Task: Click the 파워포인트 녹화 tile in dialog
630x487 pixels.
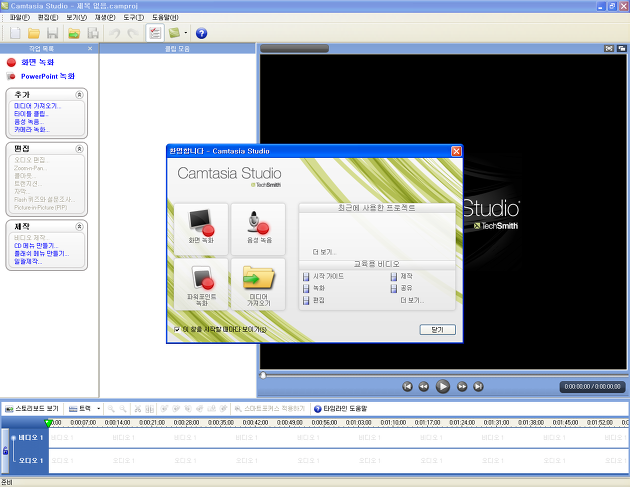Action: [x=201, y=284]
